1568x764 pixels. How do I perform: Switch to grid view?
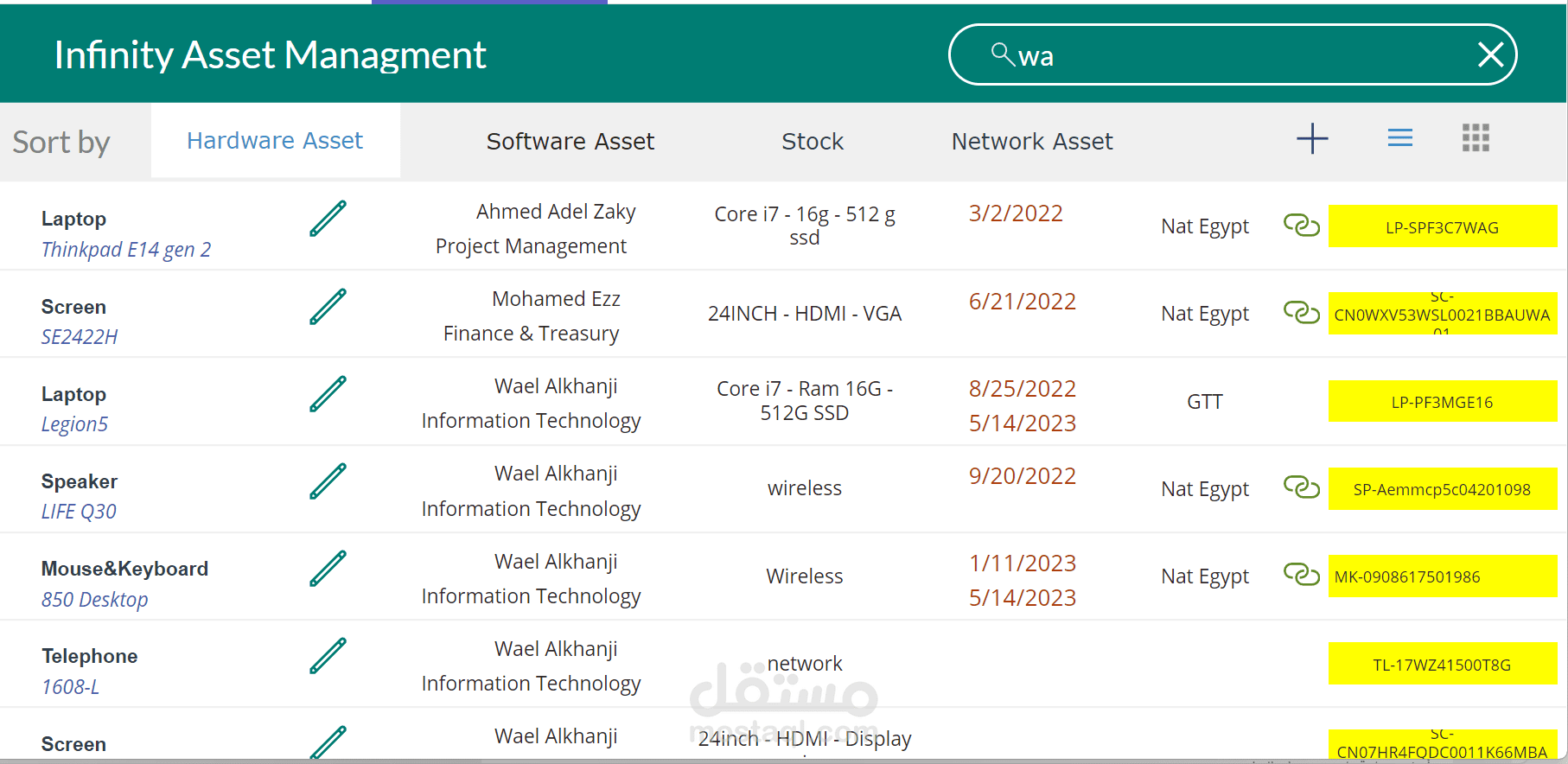point(1476,138)
